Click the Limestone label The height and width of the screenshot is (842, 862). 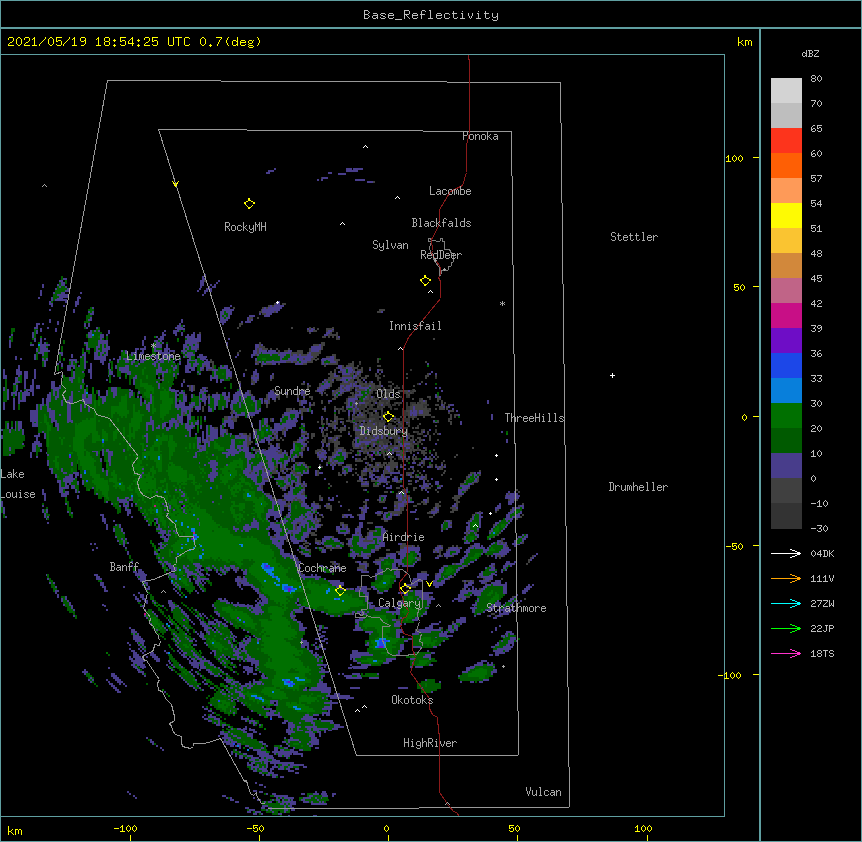153,356
